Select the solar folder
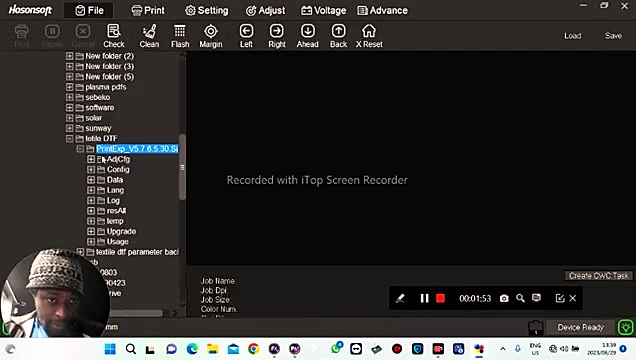Image resolution: width=636 pixels, height=360 pixels. (93, 118)
